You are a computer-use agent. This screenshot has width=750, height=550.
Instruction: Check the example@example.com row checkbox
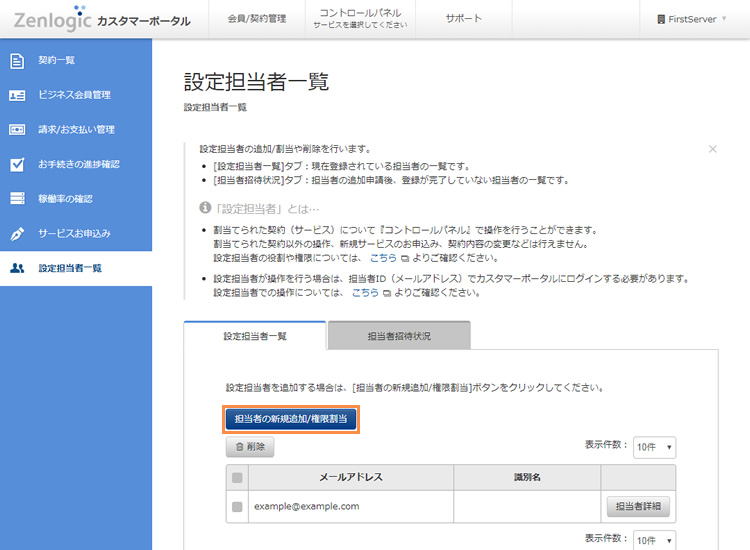tap(237, 507)
